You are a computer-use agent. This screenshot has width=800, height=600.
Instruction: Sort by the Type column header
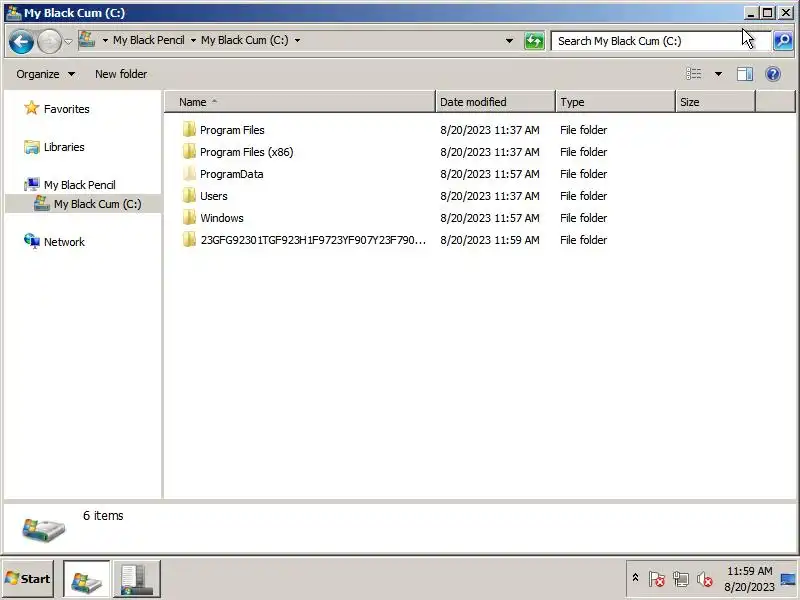[615, 102]
